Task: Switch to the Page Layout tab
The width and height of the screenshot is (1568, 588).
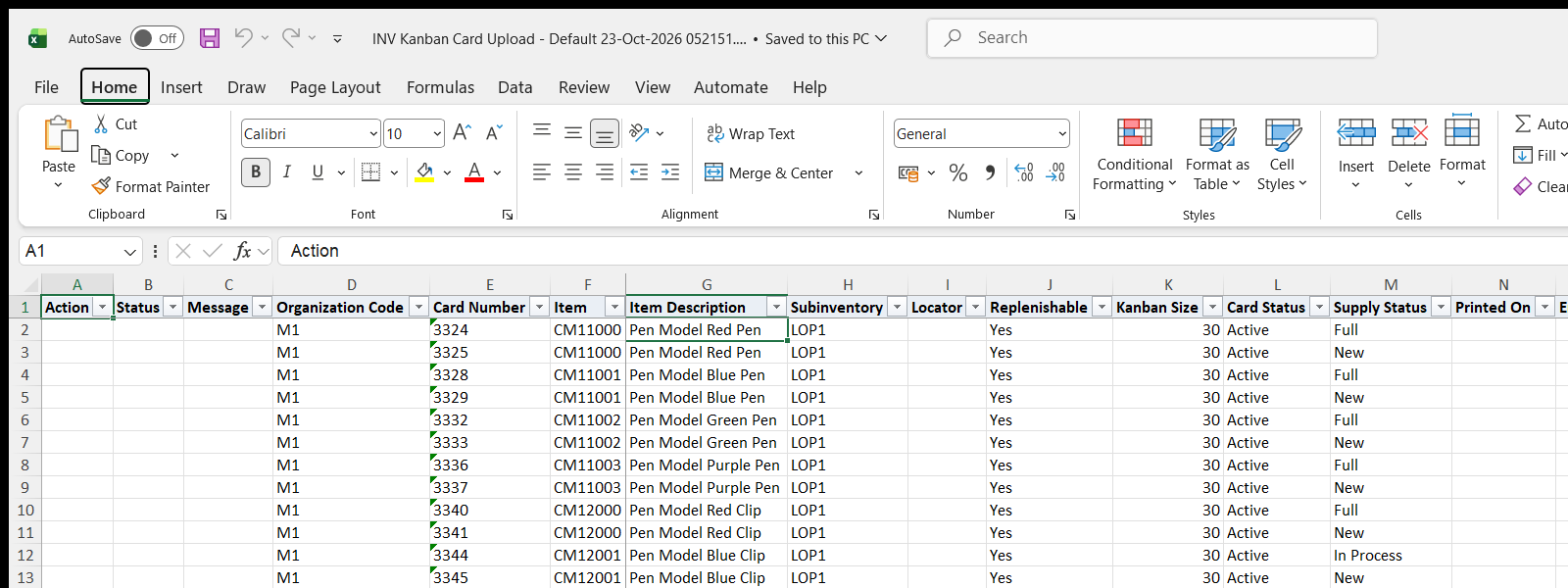Action: (335, 87)
